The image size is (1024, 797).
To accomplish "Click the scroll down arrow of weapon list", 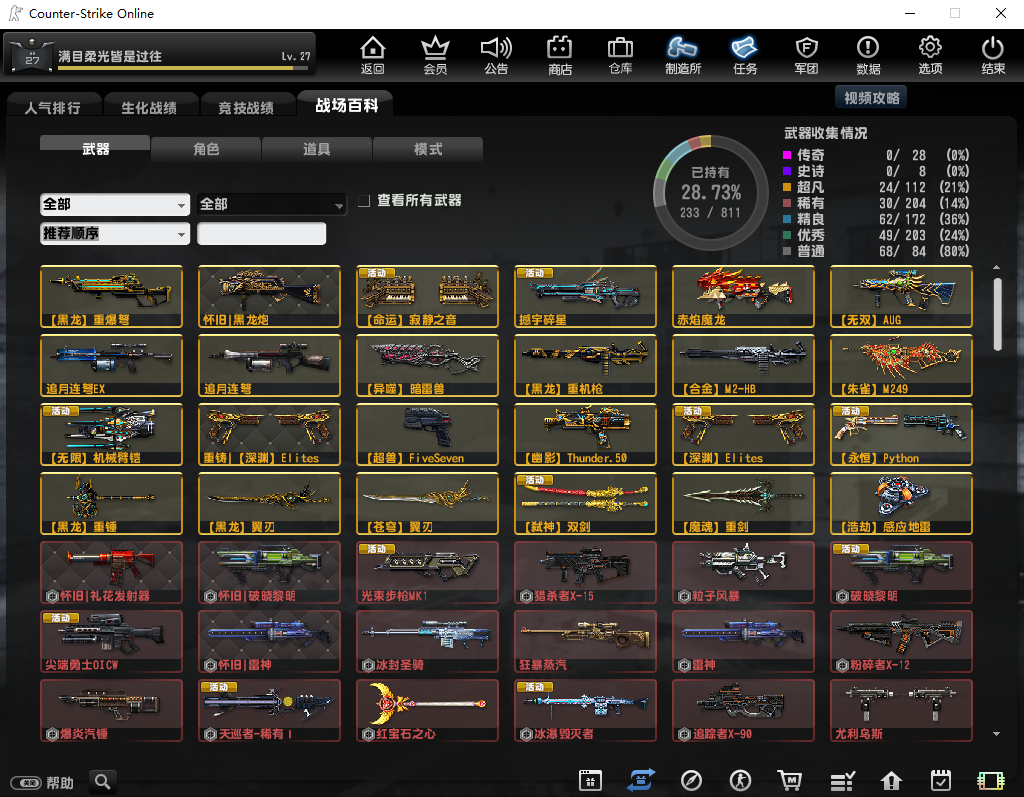I will 997,734.
